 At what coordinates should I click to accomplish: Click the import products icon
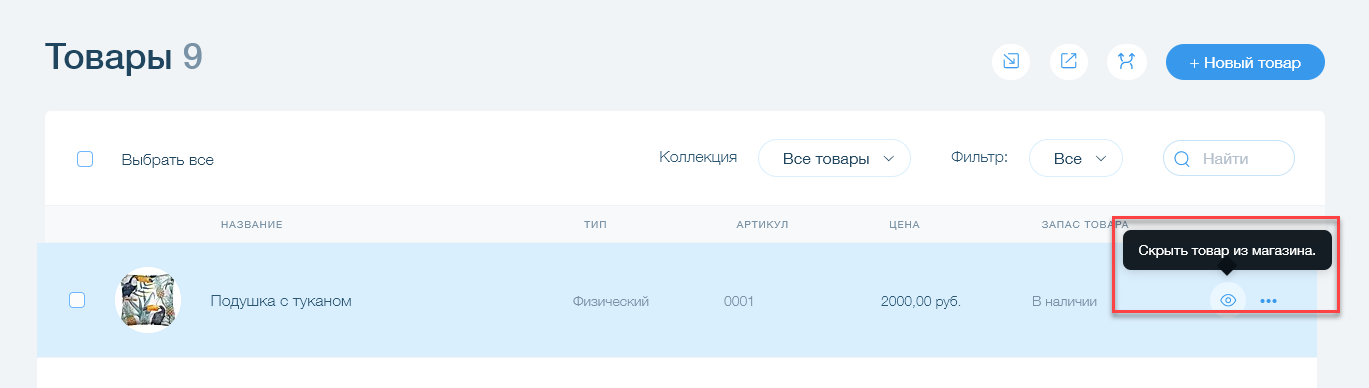click(x=1011, y=62)
